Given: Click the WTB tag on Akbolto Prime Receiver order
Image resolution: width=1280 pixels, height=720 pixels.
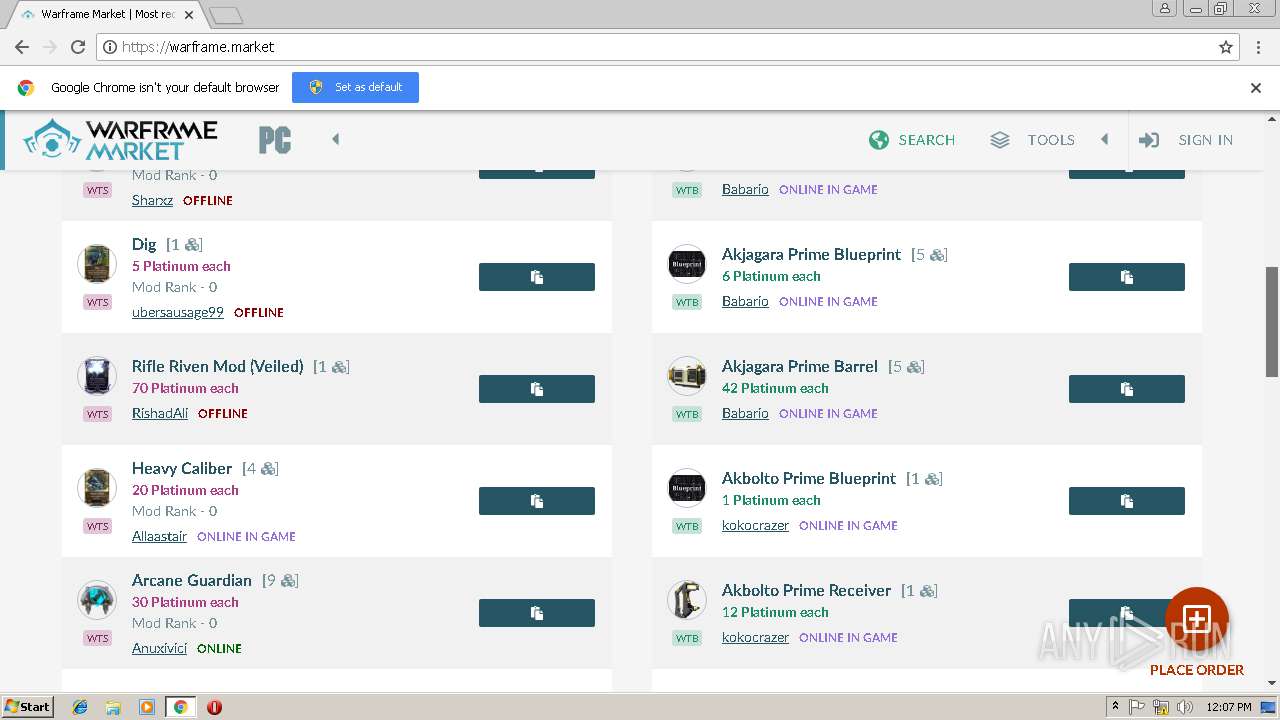Looking at the screenshot, I should coord(687,638).
